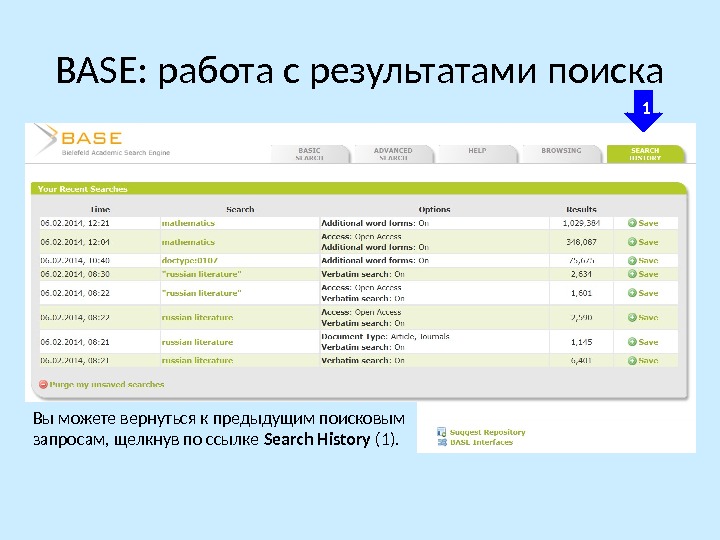Save the 12:04 mathematics search via plus icon

pyautogui.click(x=632, y=242)
